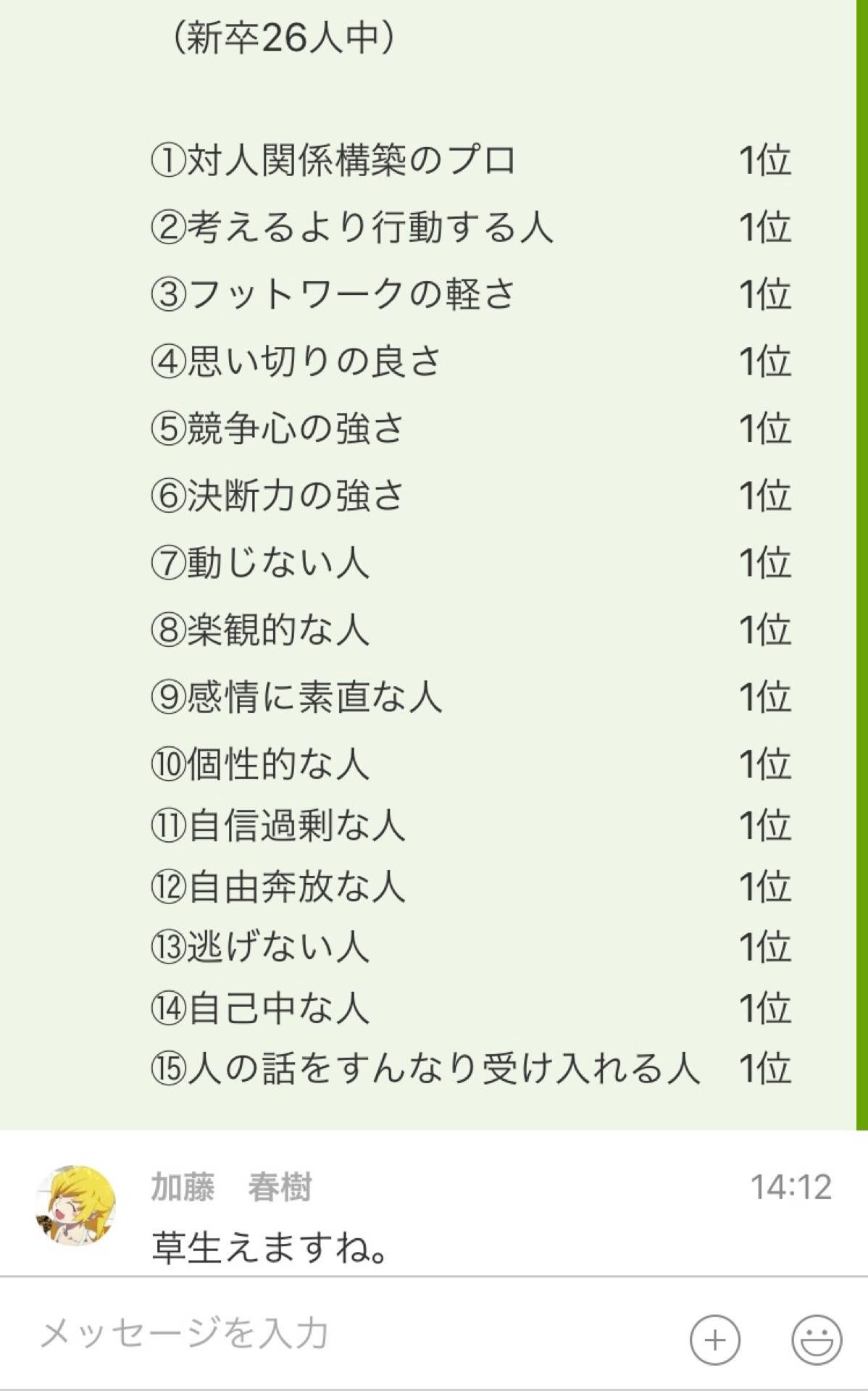The image size is (868, 1391).
Task: Tap the 1位 rank beside ④思い切りの良さ
Action: (x=764, y=362)
